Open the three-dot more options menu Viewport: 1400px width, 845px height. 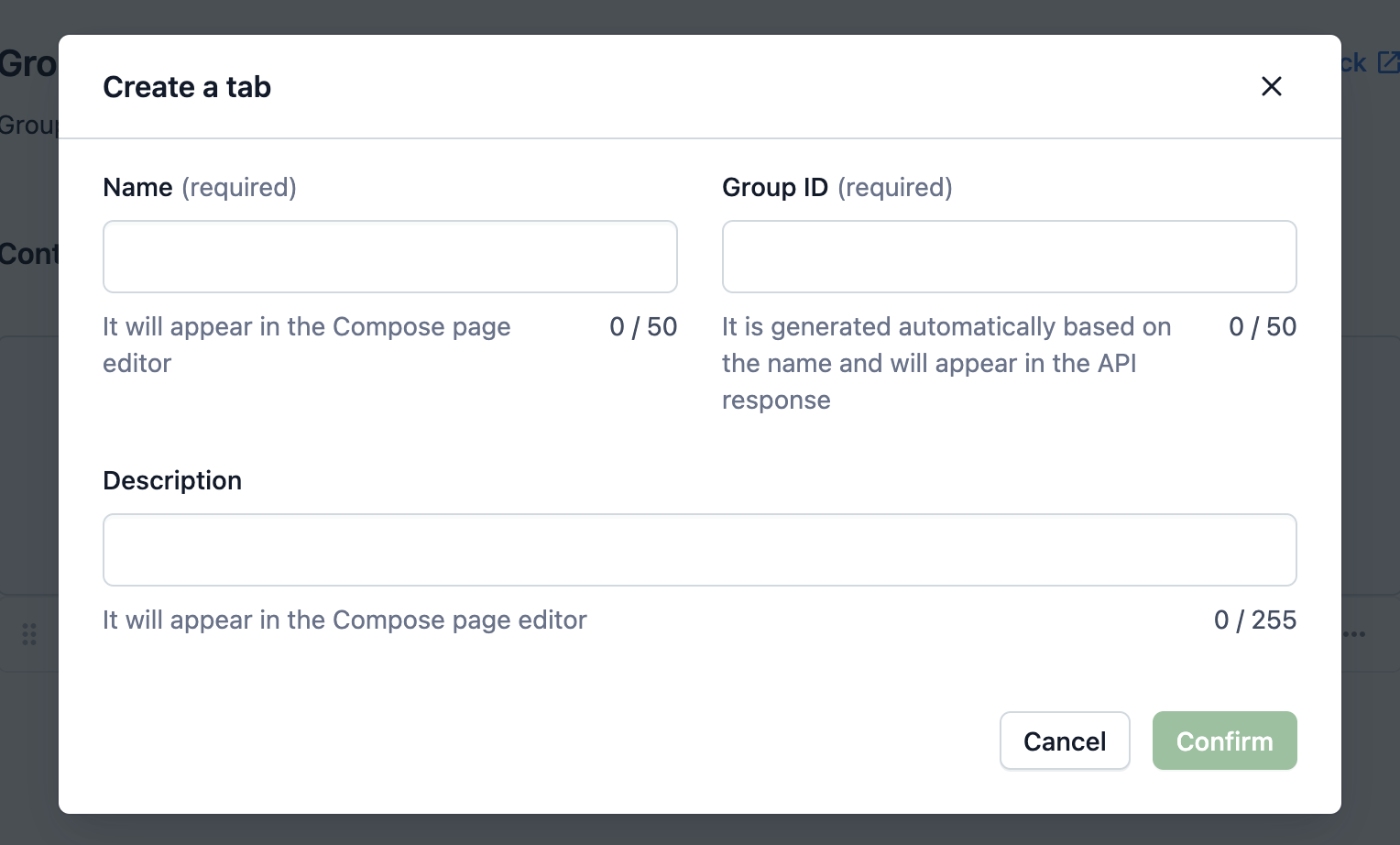click(1356, 634)
